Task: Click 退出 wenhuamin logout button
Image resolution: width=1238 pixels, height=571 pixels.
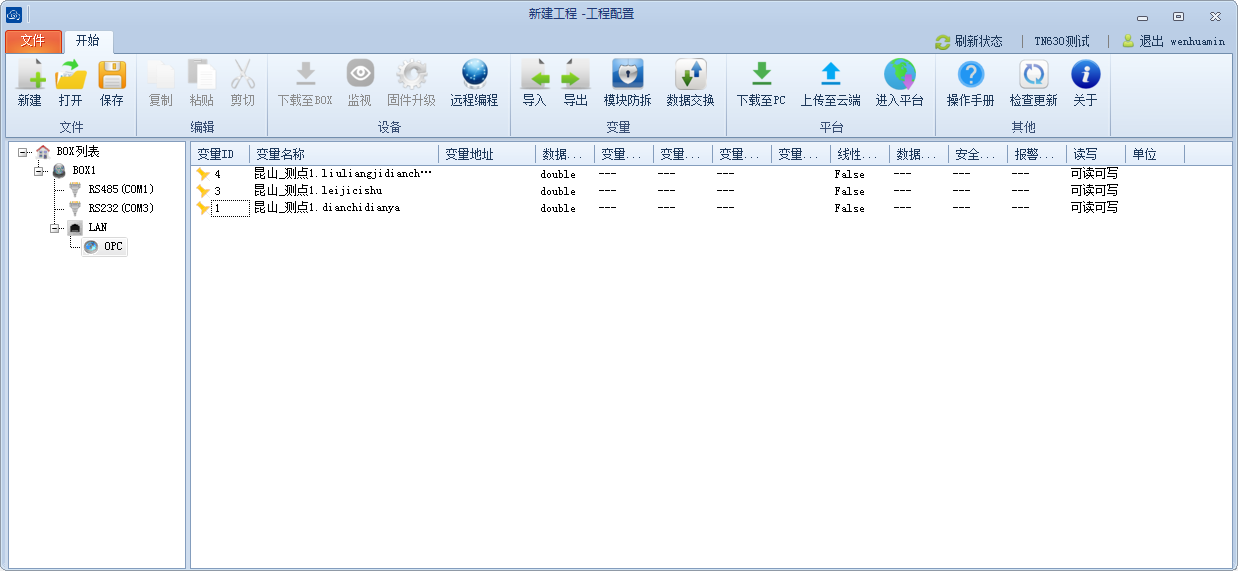Action: point(1173,42)
